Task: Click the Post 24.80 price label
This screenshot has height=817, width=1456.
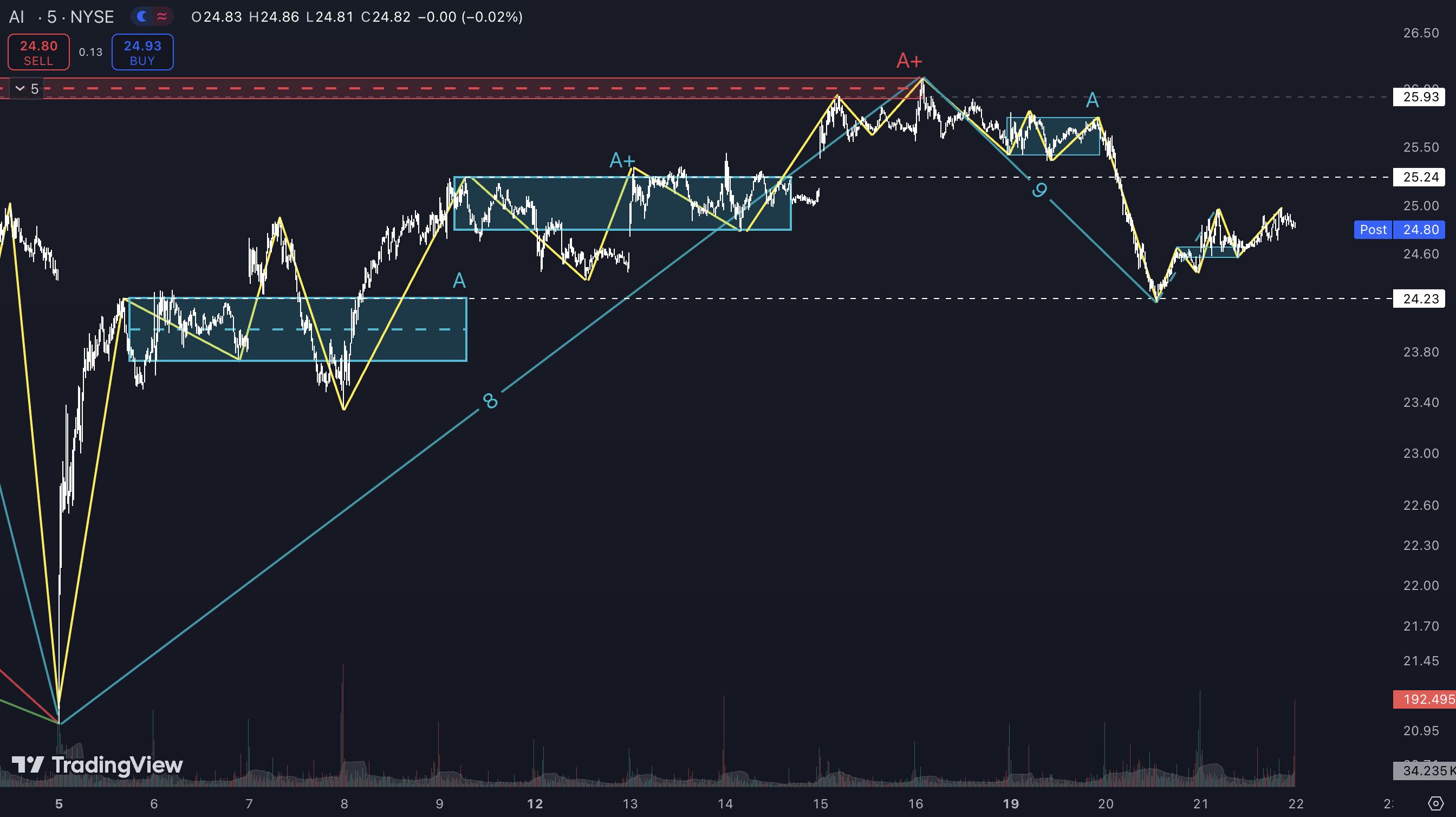Action: (x=1399, y=230)
